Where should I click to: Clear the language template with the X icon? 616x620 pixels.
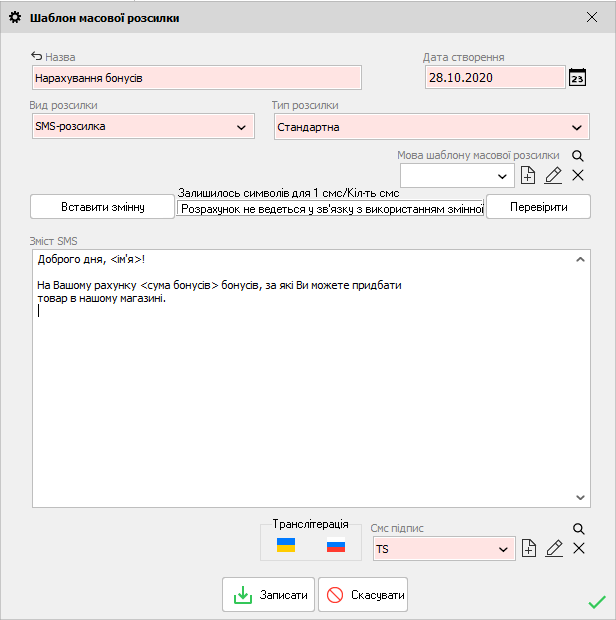[578, 176]
